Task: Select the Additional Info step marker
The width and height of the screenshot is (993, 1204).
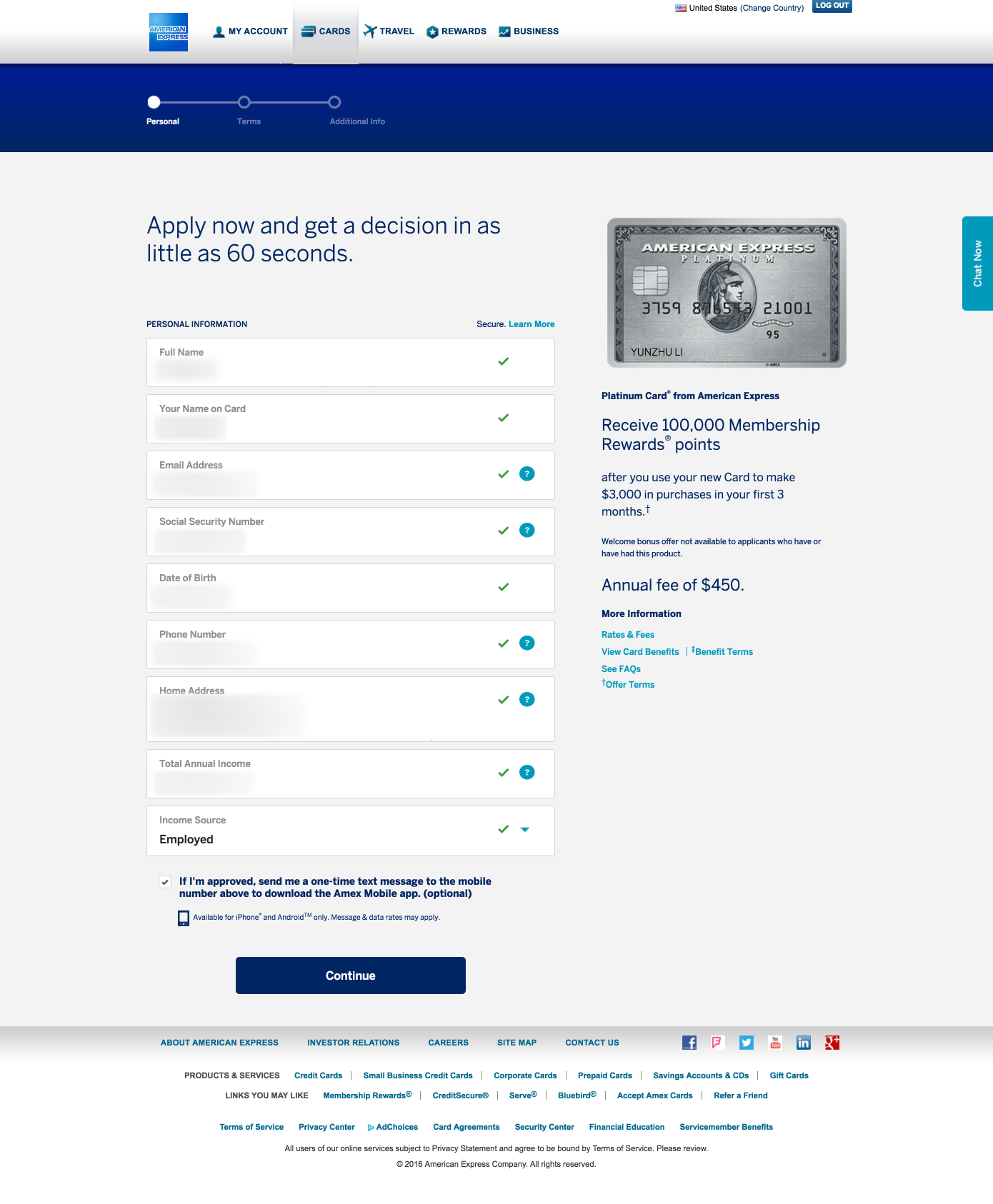Action: (334, 102)
